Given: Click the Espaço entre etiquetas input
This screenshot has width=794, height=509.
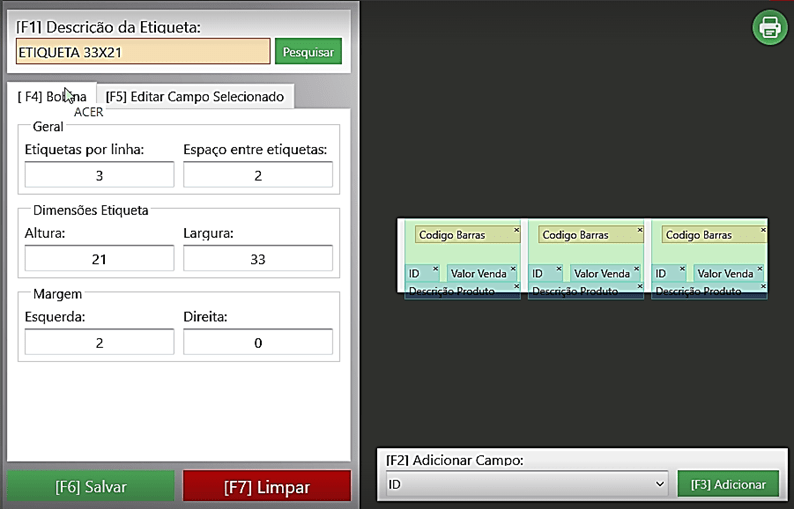Looking at the screenshot, I should click(x=258, y=175).
